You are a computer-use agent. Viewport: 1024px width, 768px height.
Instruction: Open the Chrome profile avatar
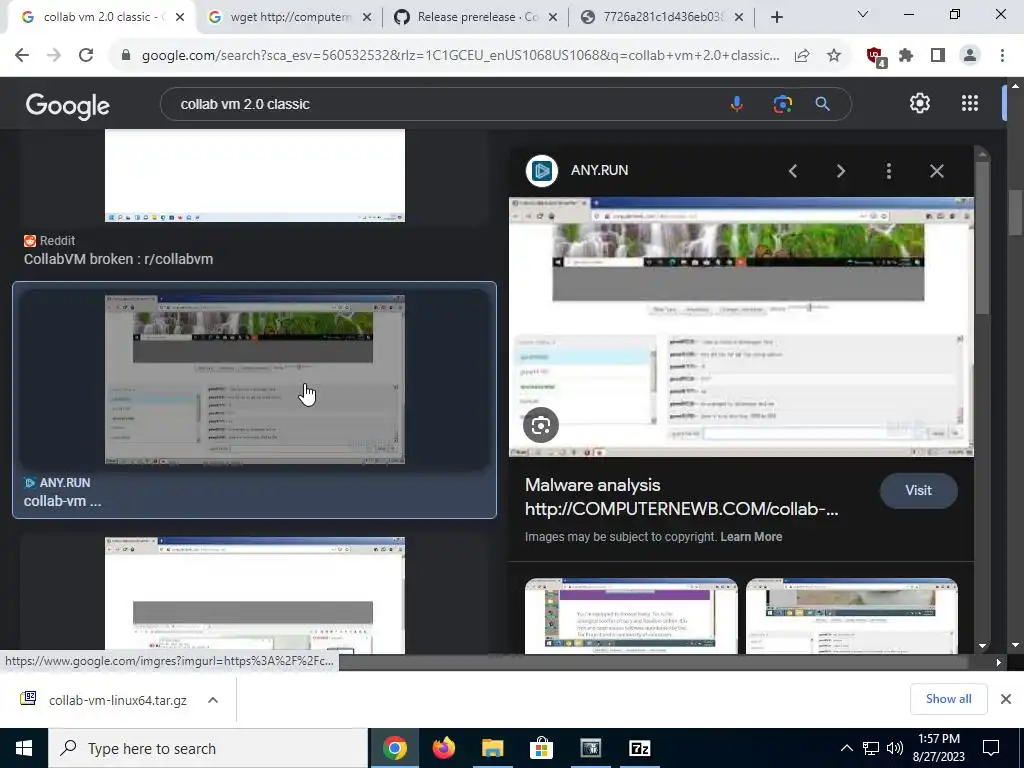point(970,56)
